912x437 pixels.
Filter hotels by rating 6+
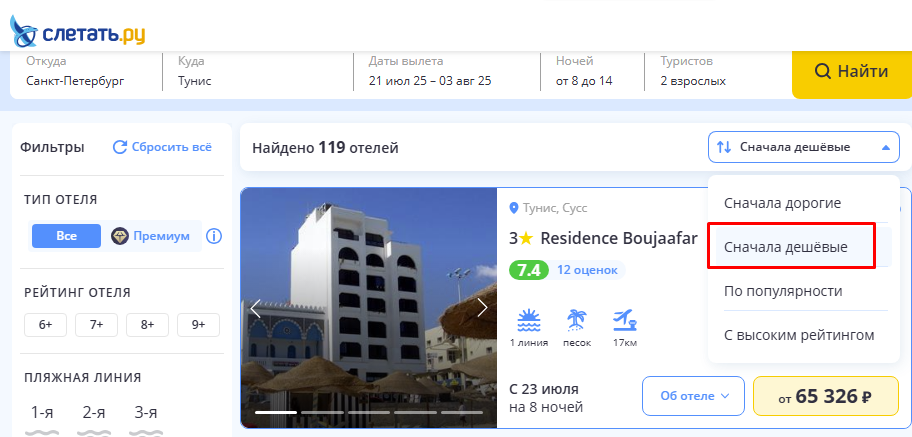[45, 325]
